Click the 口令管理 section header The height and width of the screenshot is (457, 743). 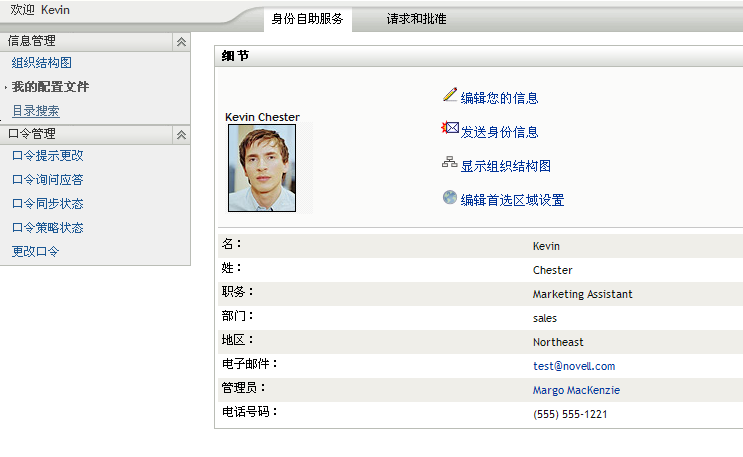tap(95, 135)
